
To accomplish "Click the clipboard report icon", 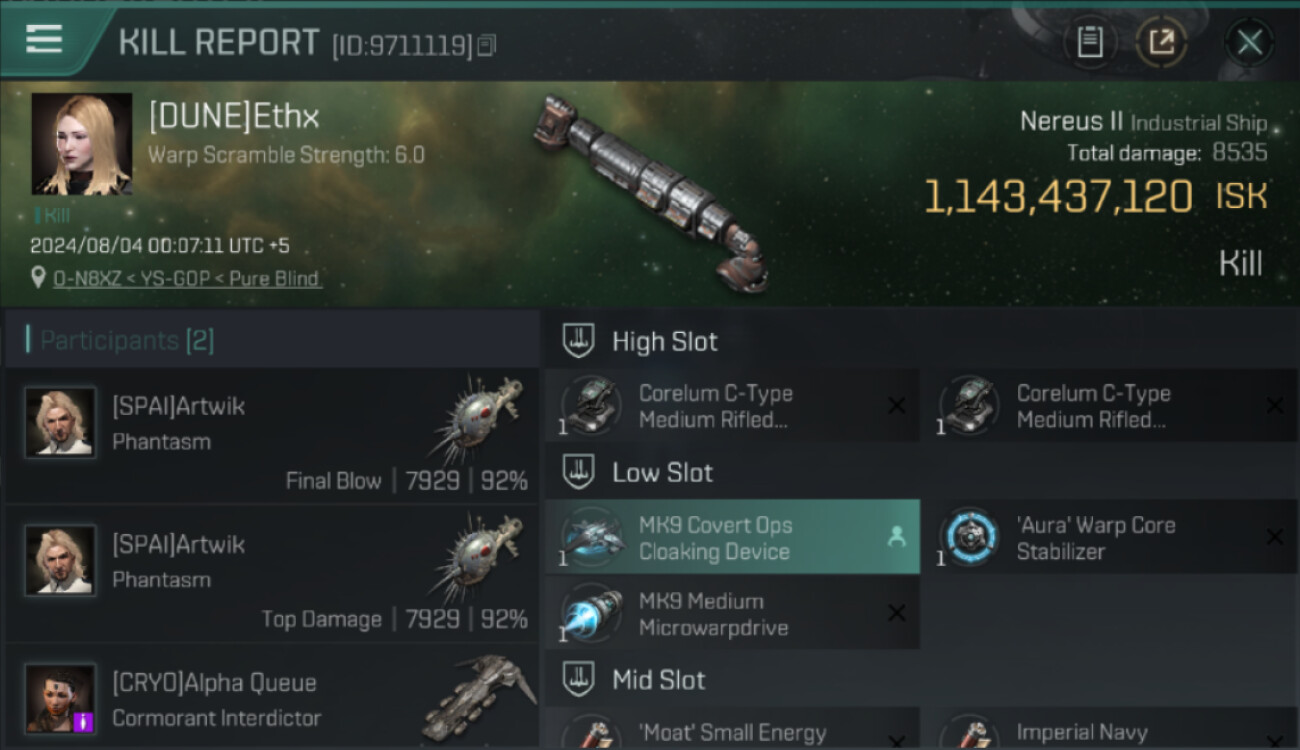I will [x=1090, y=42].
